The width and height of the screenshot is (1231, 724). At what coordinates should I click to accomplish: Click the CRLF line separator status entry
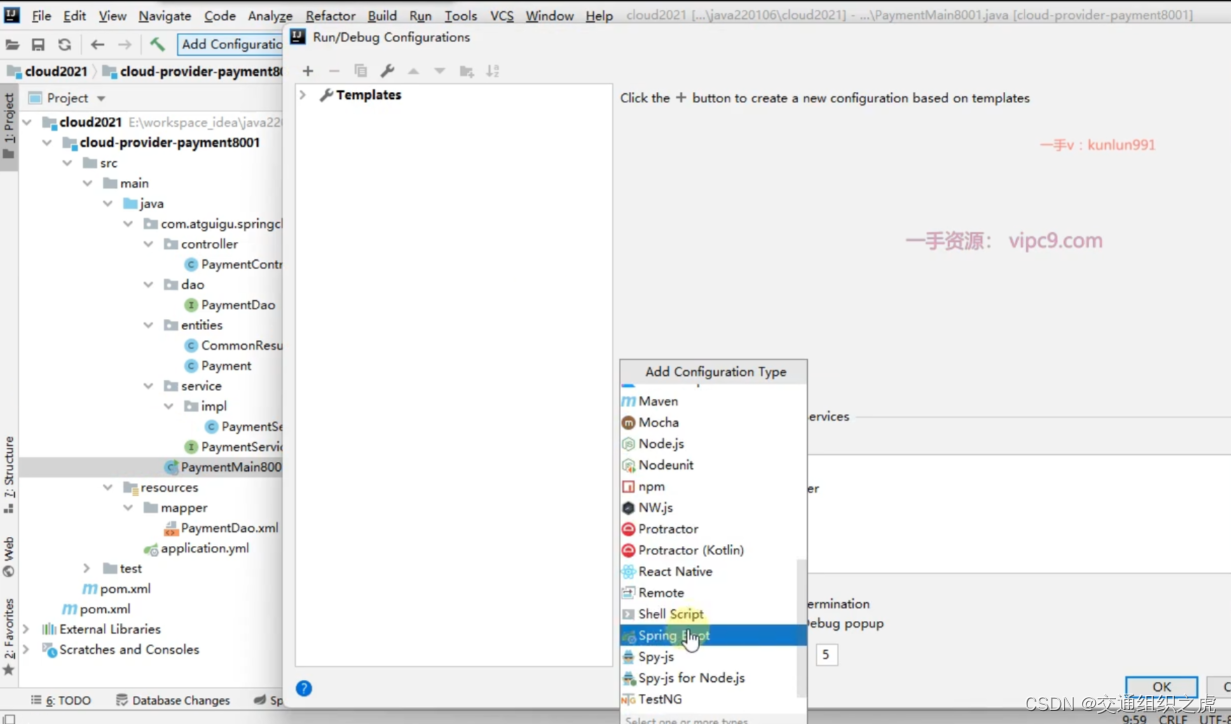coord(1173,719)
